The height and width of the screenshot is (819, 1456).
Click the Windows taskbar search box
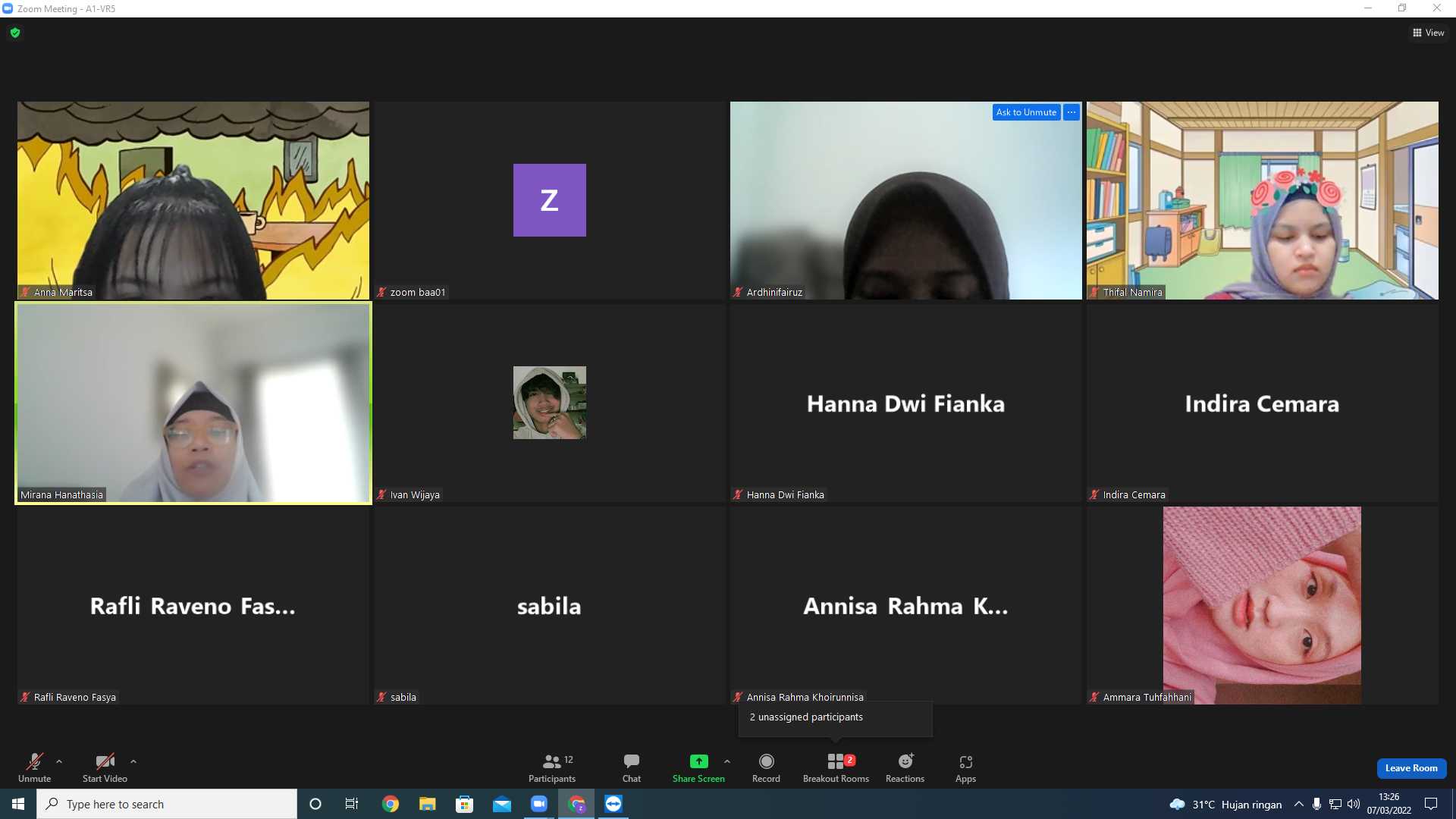click(167, 804)
